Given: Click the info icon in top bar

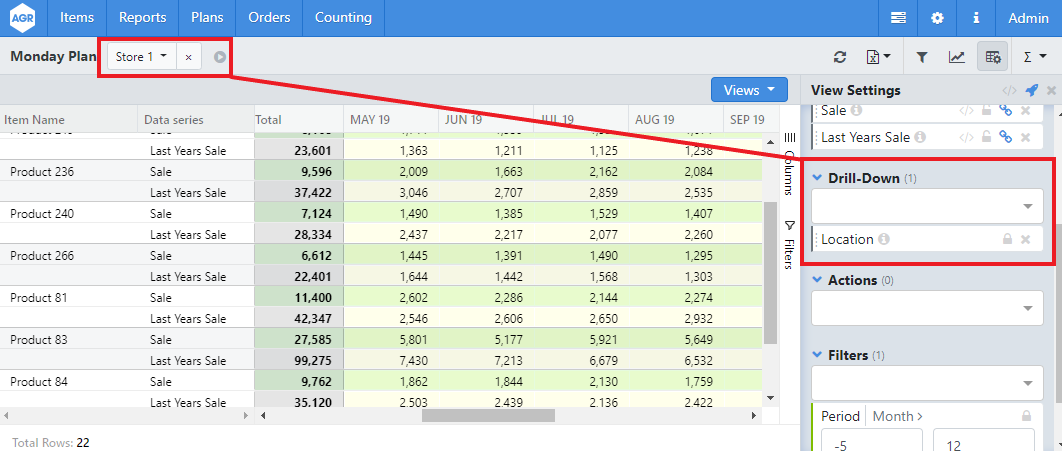Looking at the screenshot, I should pos(975,18).
